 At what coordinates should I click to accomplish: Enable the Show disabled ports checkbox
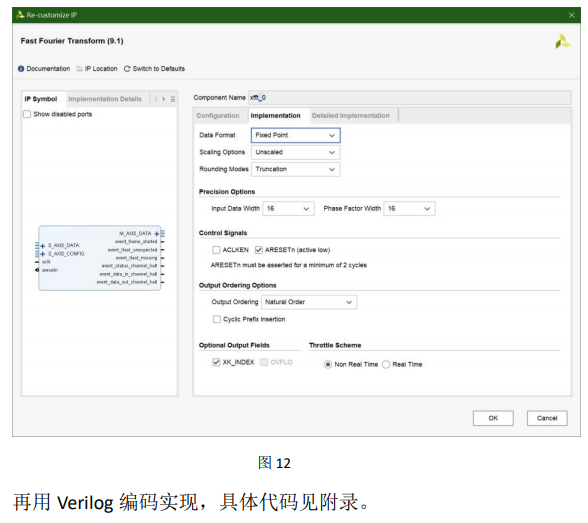(x=27, y=114)
